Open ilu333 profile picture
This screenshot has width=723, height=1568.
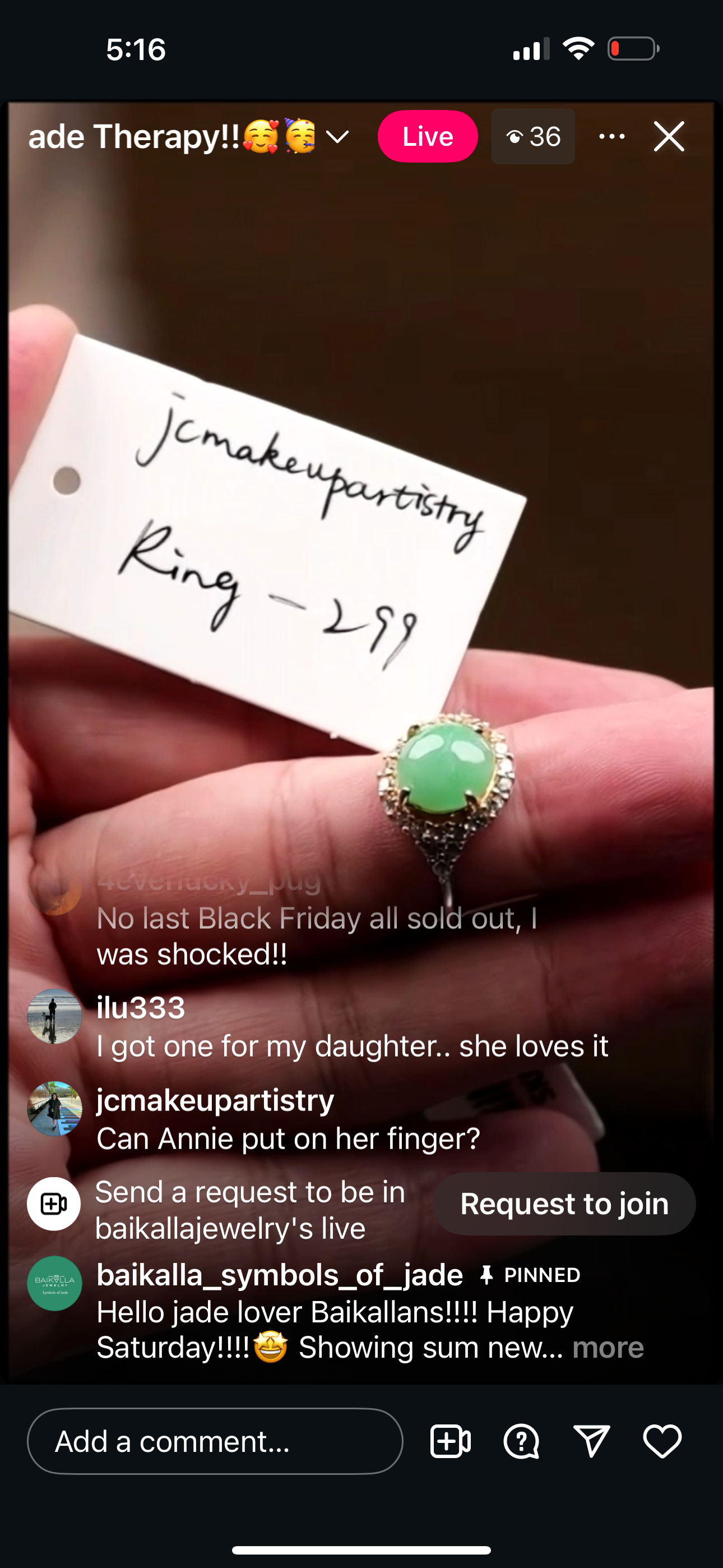tap(55, 1016)
